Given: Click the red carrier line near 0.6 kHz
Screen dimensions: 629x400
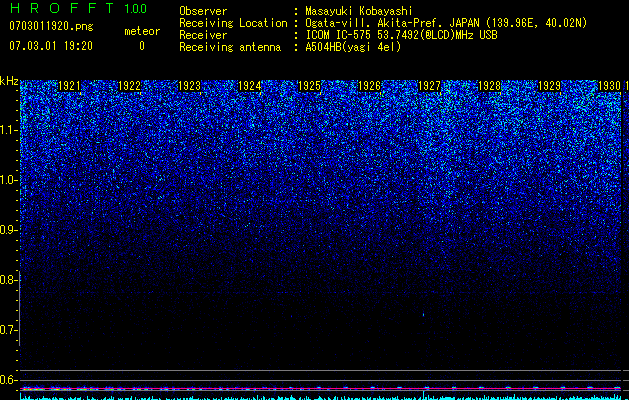Looking at the screenshot, I should [321, 389].
